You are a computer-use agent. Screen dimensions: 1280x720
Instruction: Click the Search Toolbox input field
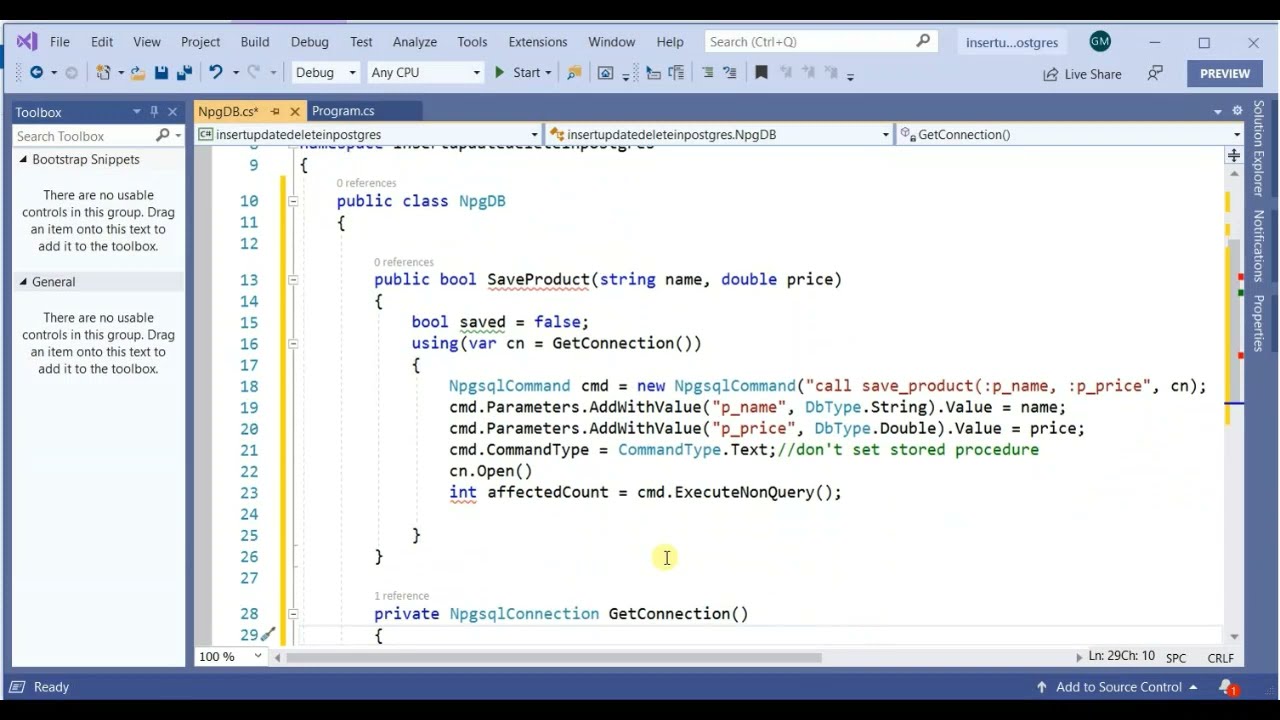pyautogui.click(x=84, y=135)
